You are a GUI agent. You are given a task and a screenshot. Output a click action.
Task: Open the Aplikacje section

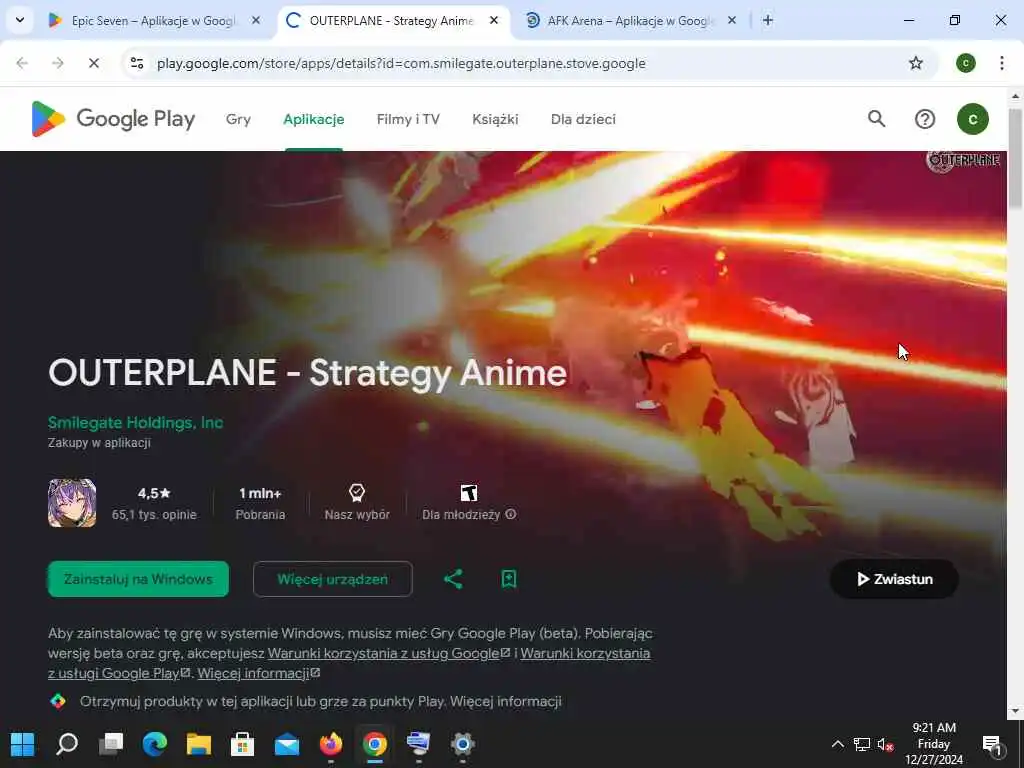313,119
